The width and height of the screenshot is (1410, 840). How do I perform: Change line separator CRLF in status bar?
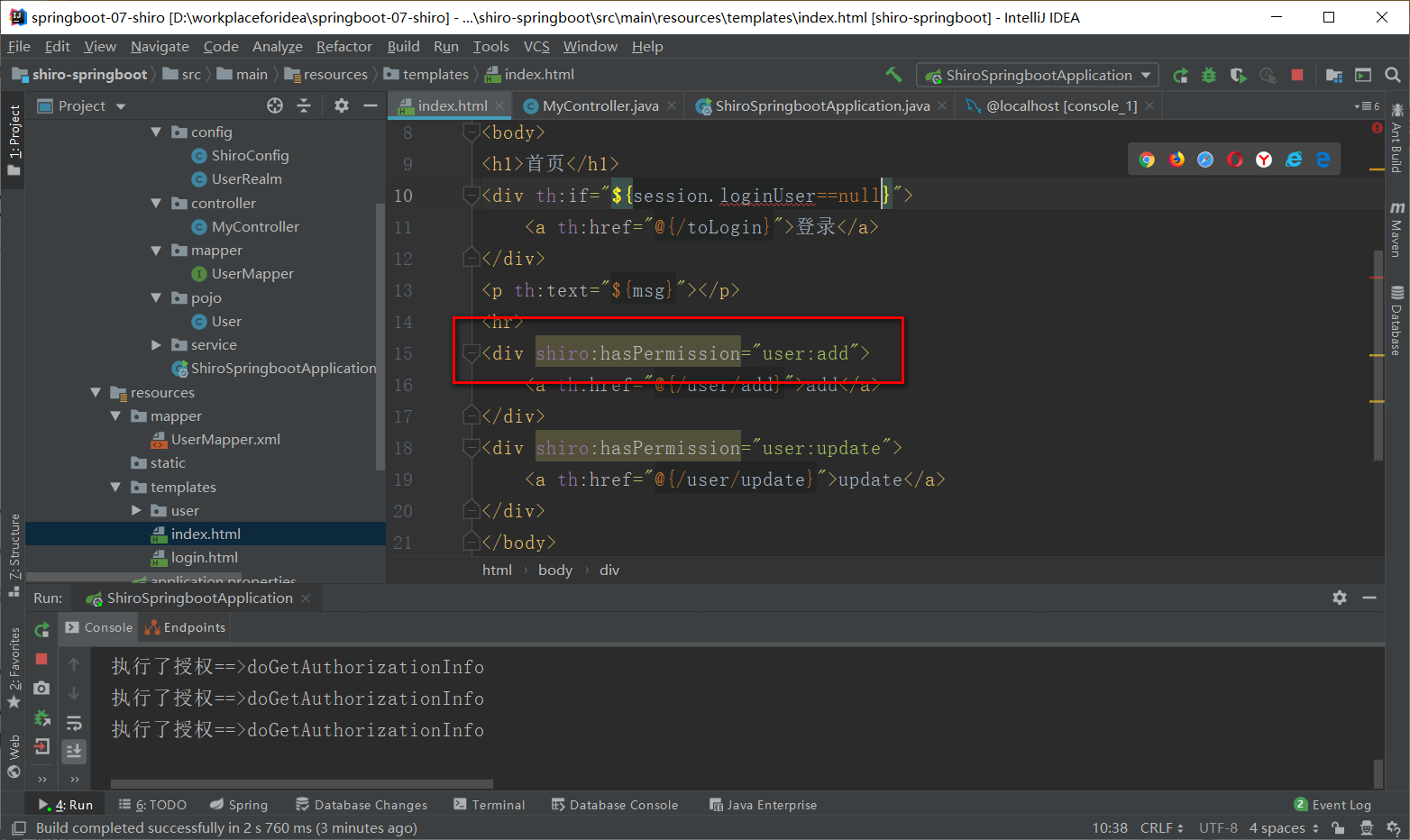(x=1161, y=827)
